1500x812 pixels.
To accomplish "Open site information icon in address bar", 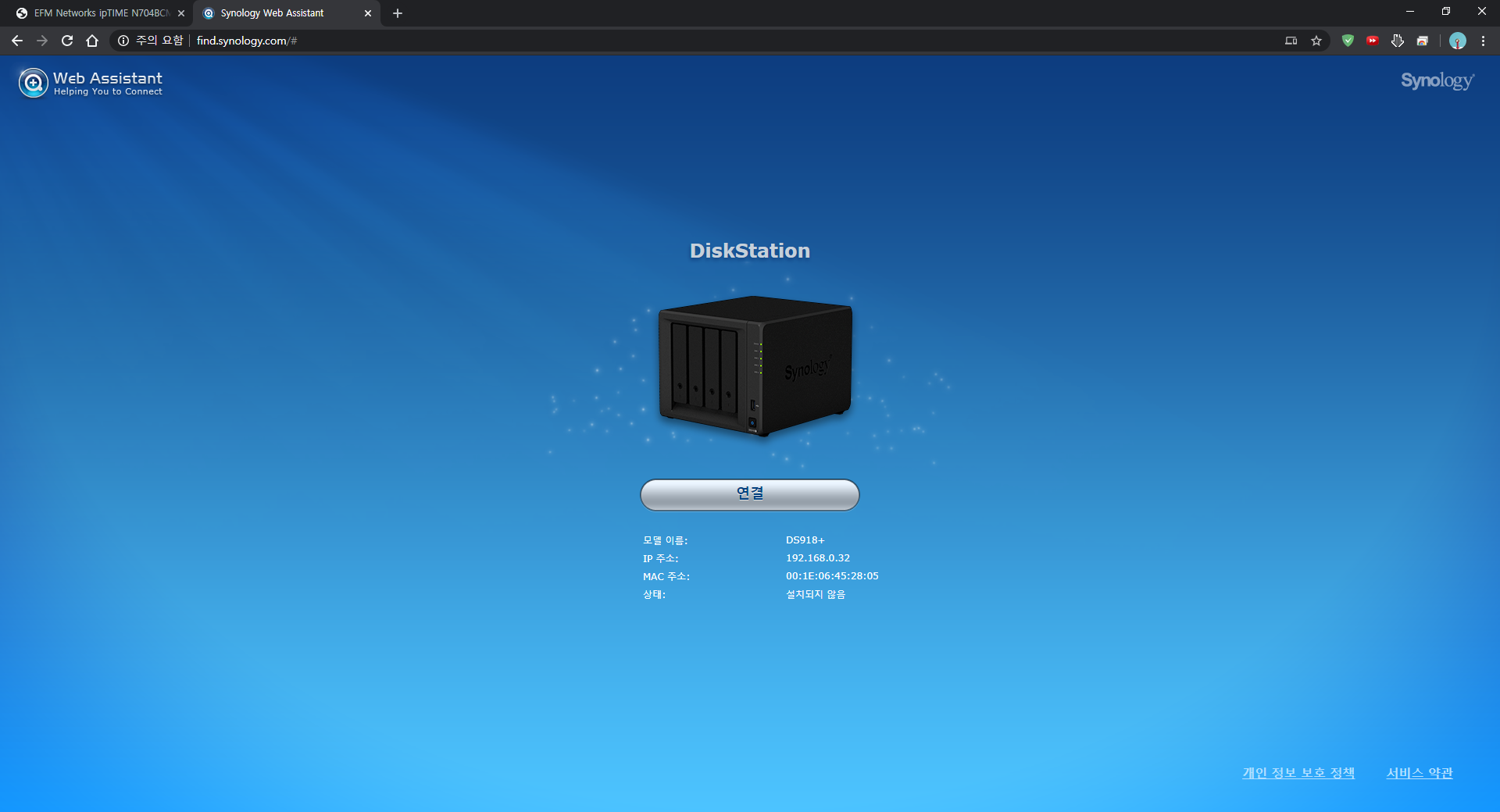I will pos(123,41).
